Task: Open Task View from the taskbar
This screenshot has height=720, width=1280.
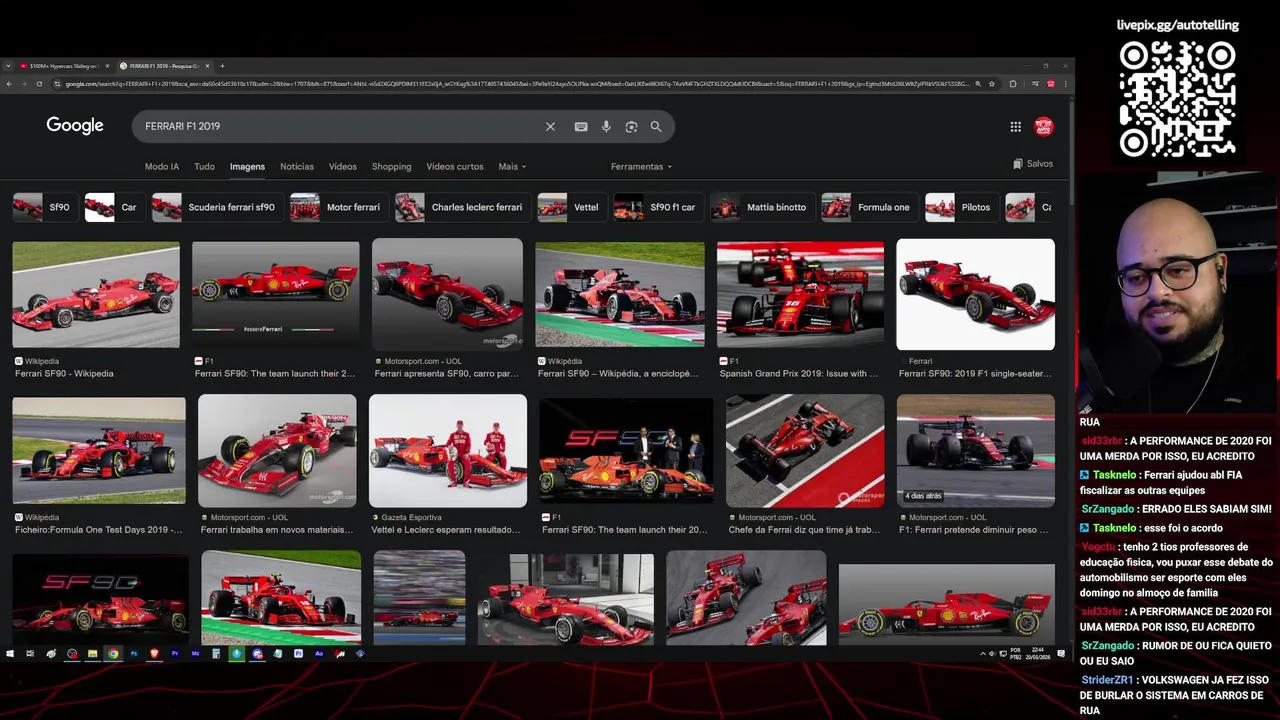Action: click(x=30, y=653)
